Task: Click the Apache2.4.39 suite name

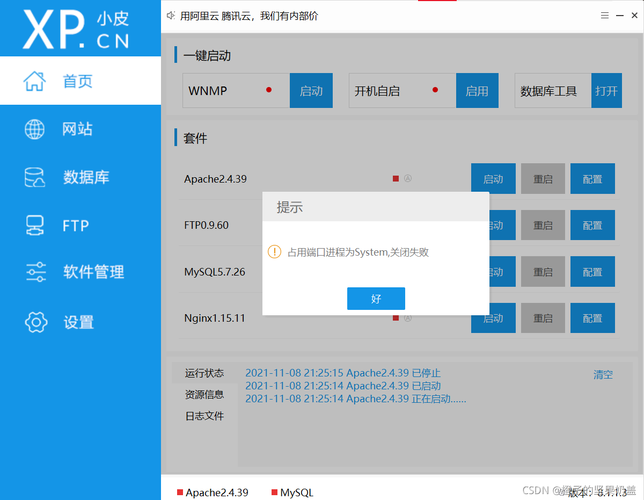Action: [215, 179]
